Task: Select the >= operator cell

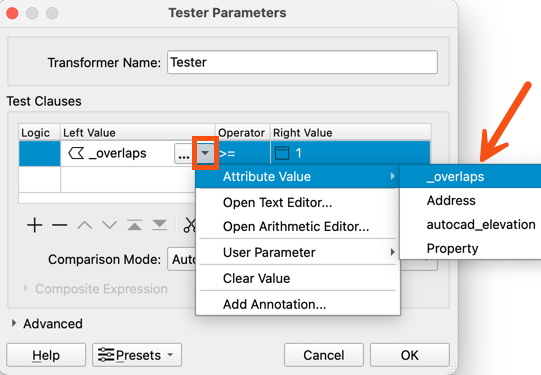Action: pos(243,153)
